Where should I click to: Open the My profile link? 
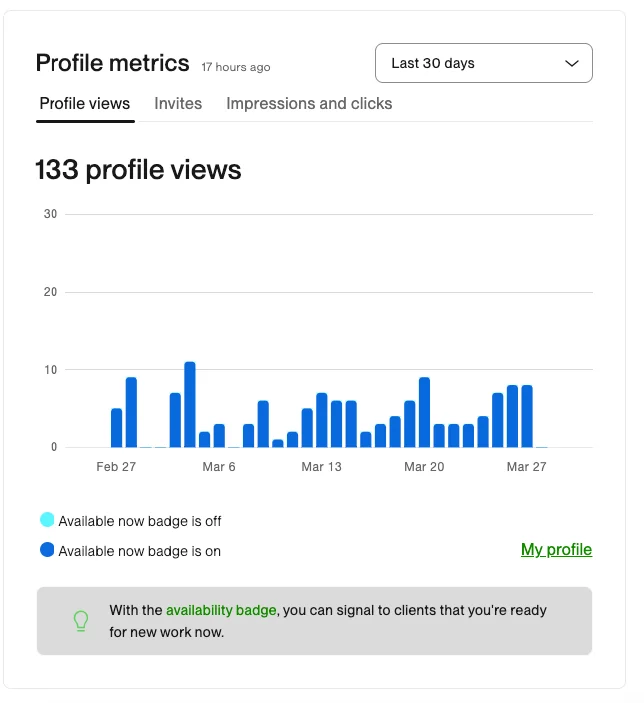click(556, 550)
